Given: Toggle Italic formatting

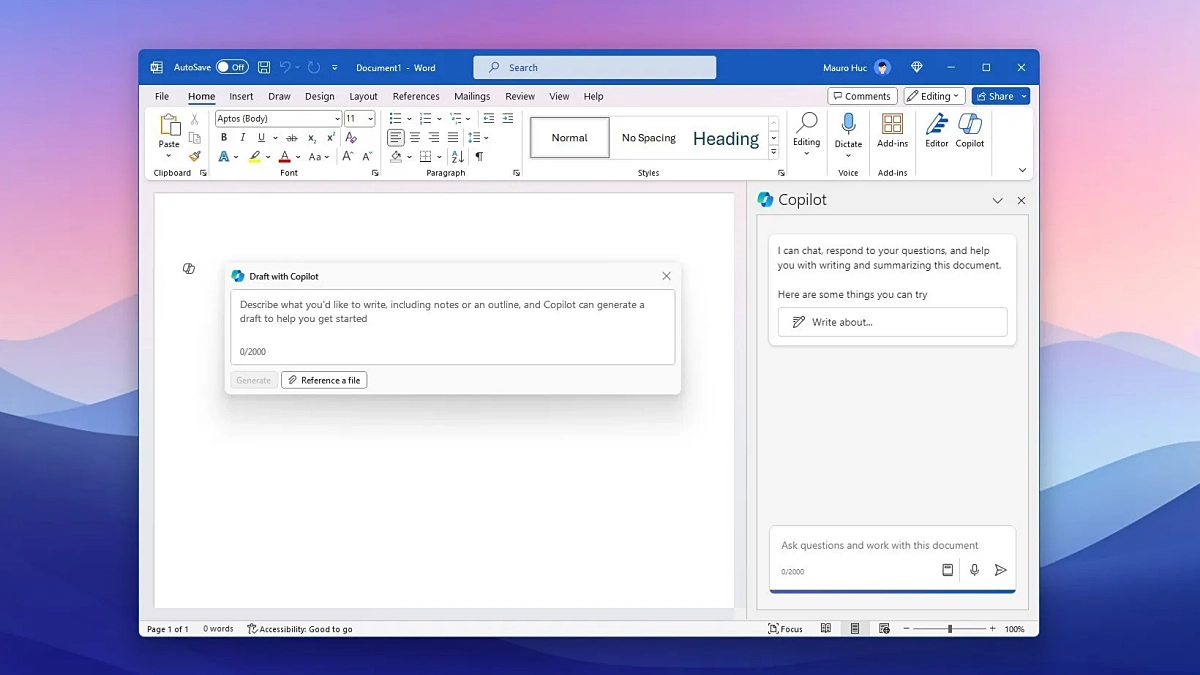Looking at the screenshot, I should 242,138.
